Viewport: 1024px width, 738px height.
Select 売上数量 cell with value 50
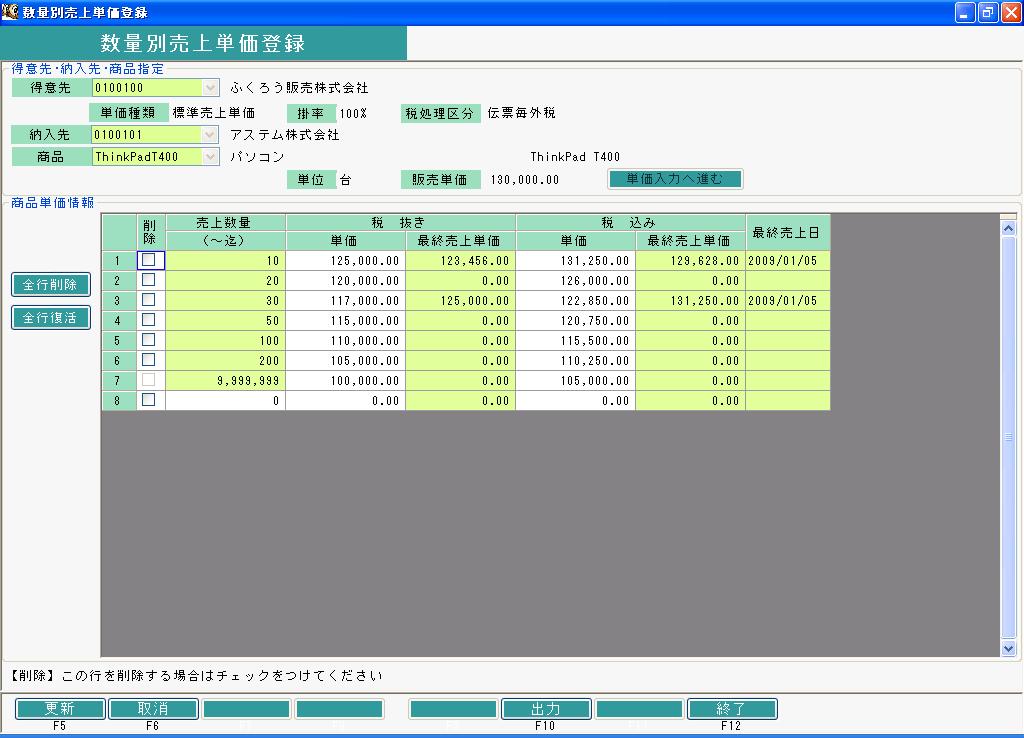click(225, 321)
